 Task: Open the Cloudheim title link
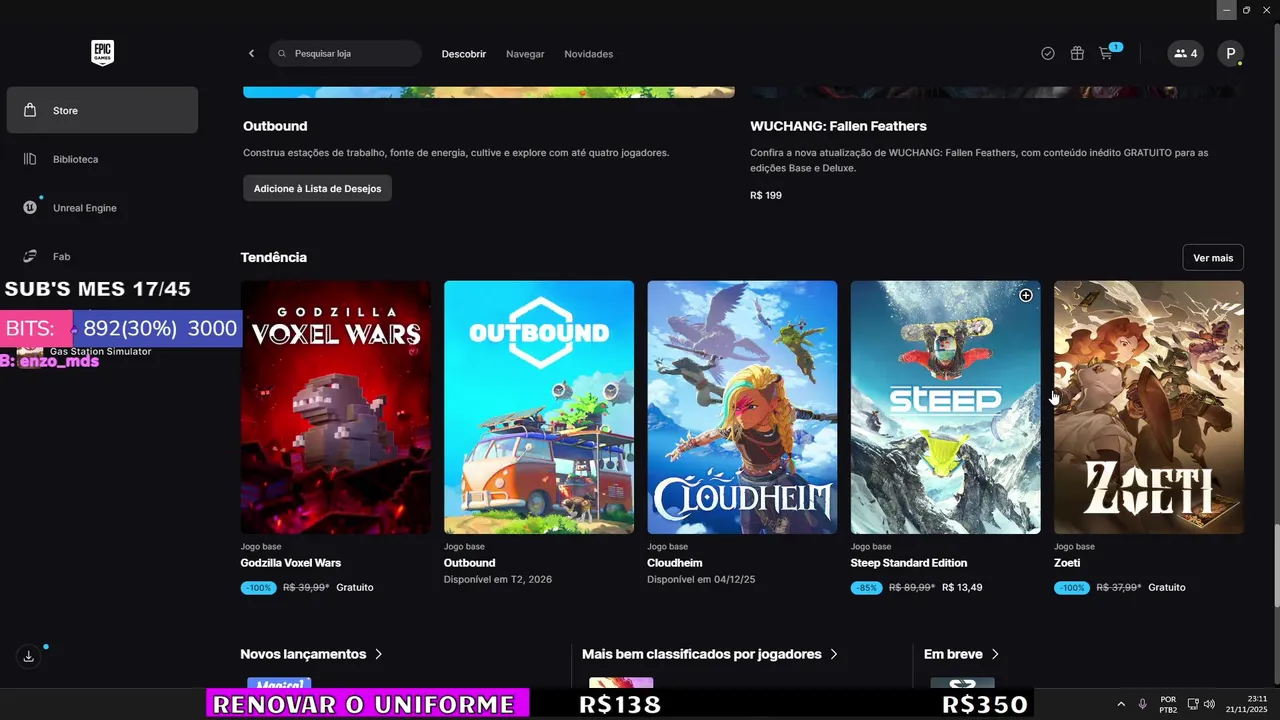[x=675, y=563]
